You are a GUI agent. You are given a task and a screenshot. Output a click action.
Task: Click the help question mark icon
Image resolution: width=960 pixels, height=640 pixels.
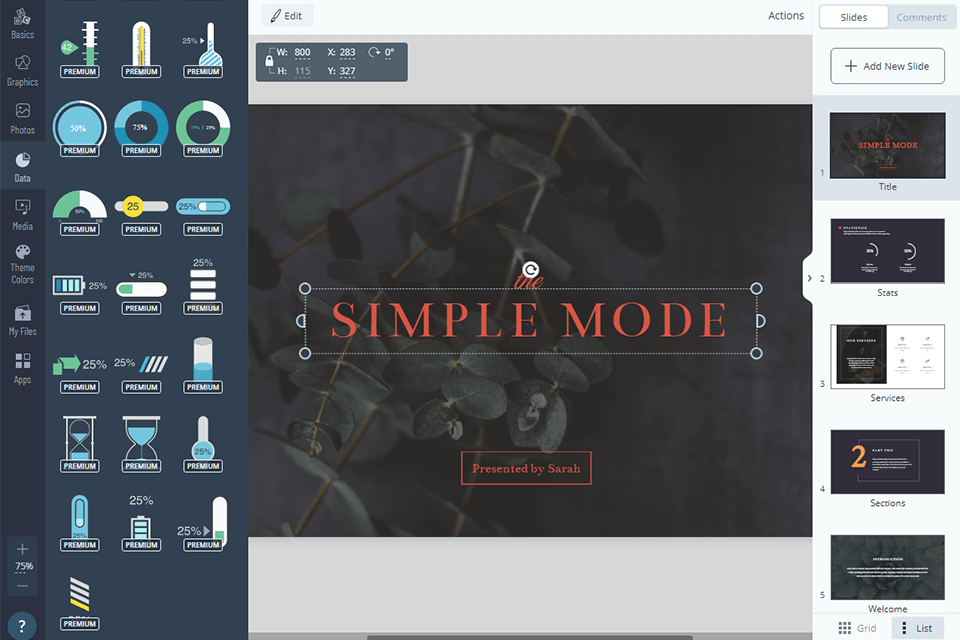click(22, 625)
